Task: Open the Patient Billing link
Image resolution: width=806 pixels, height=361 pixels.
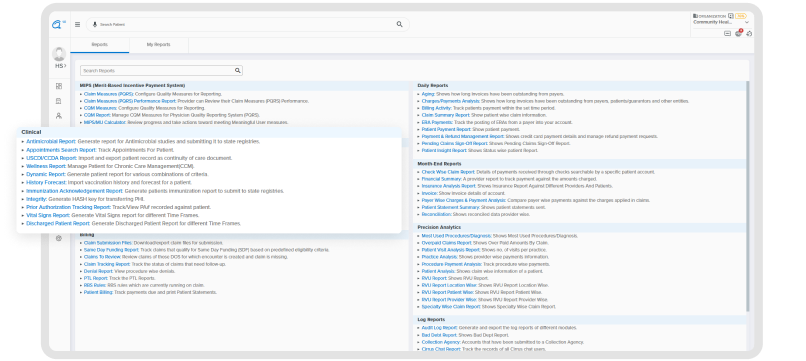Action: [99, 292]
